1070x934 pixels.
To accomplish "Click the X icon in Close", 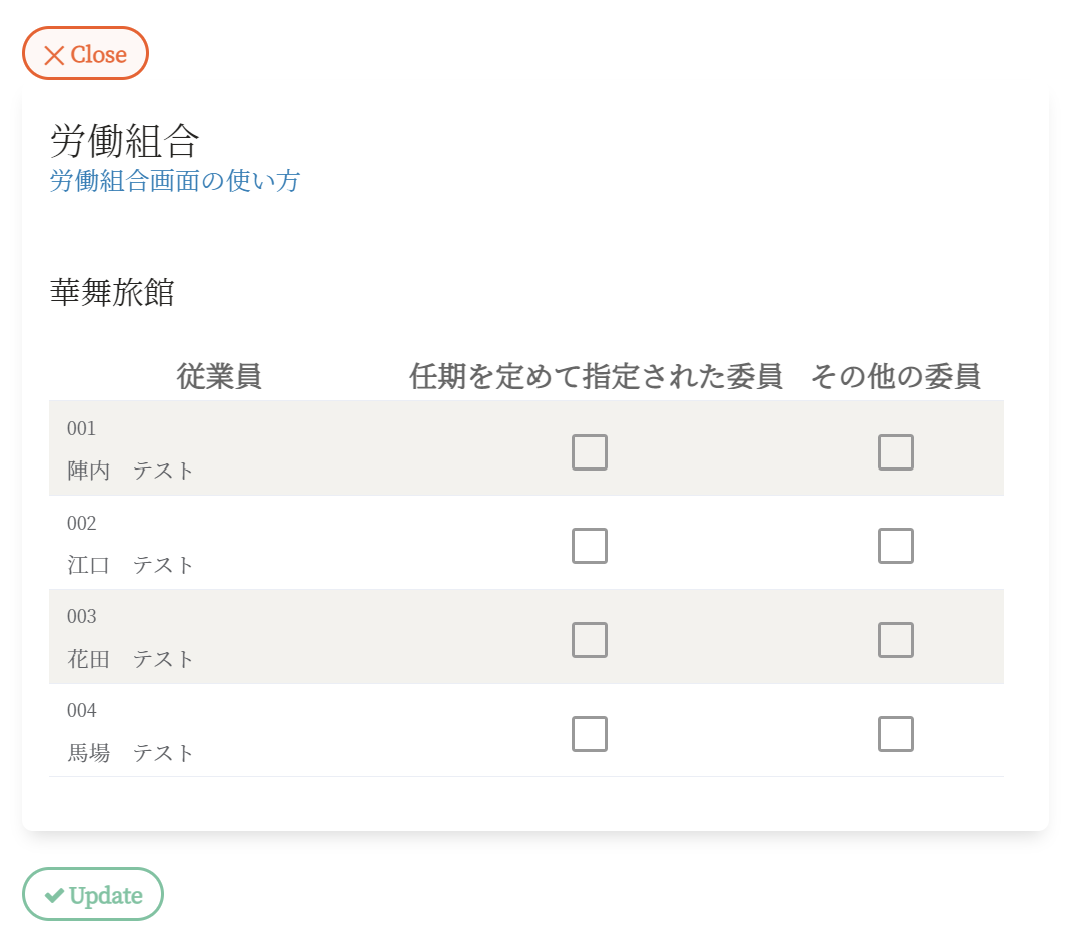I will [x=54, y=55].
